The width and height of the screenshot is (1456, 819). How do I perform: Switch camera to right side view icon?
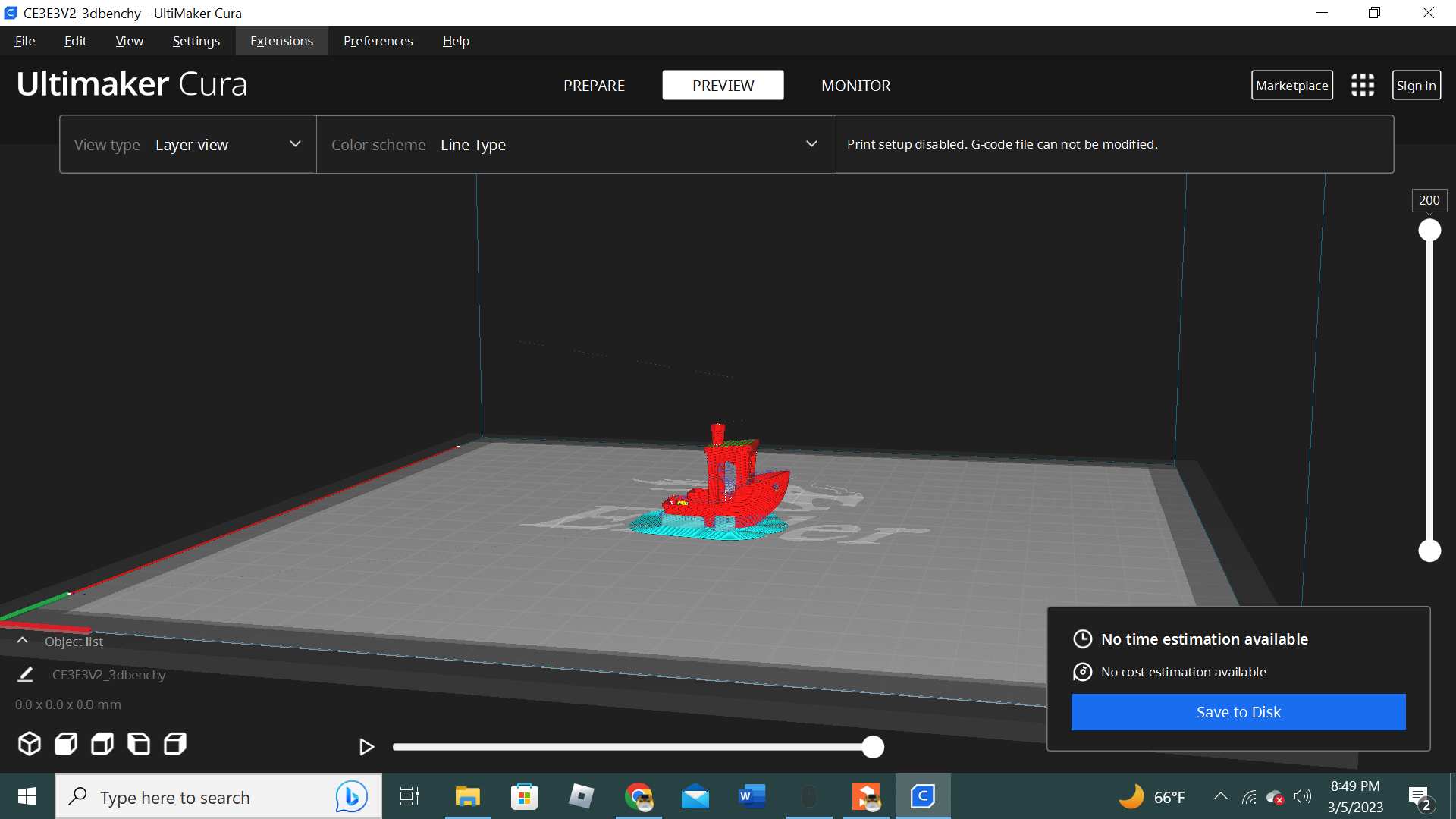(x=175, y=744)
